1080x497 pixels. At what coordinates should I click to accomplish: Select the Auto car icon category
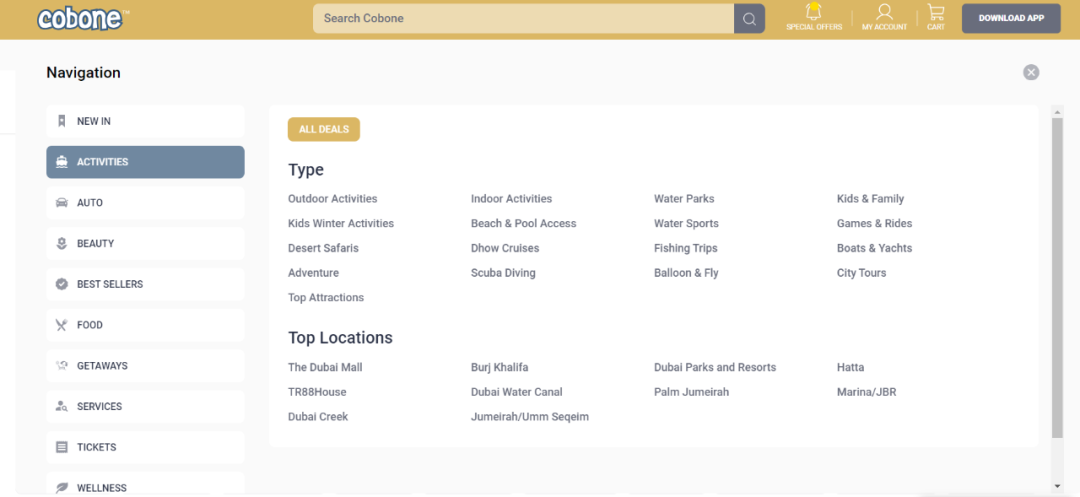tap(62, 203)
